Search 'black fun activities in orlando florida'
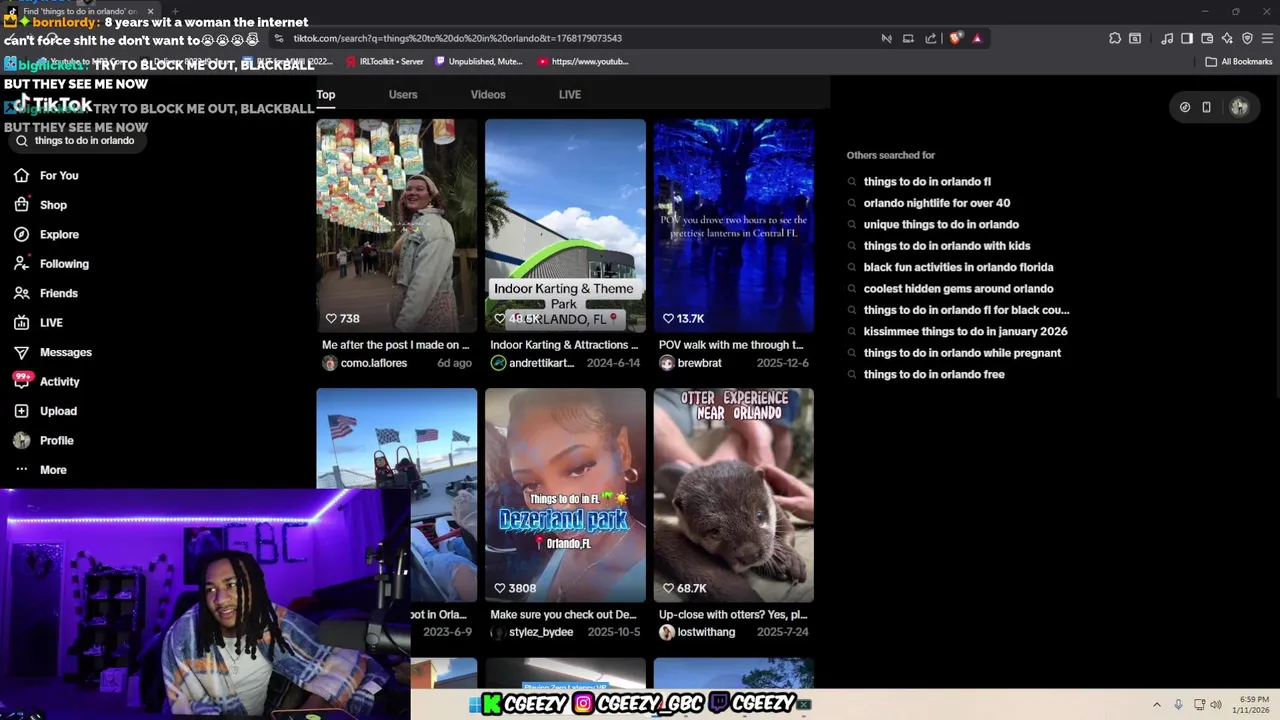The image size is (1280, 720). [958, 267]
